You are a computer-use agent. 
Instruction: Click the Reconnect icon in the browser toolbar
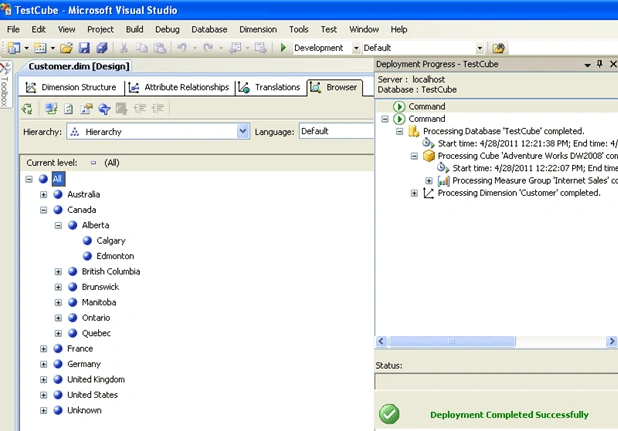click(50, 109)
